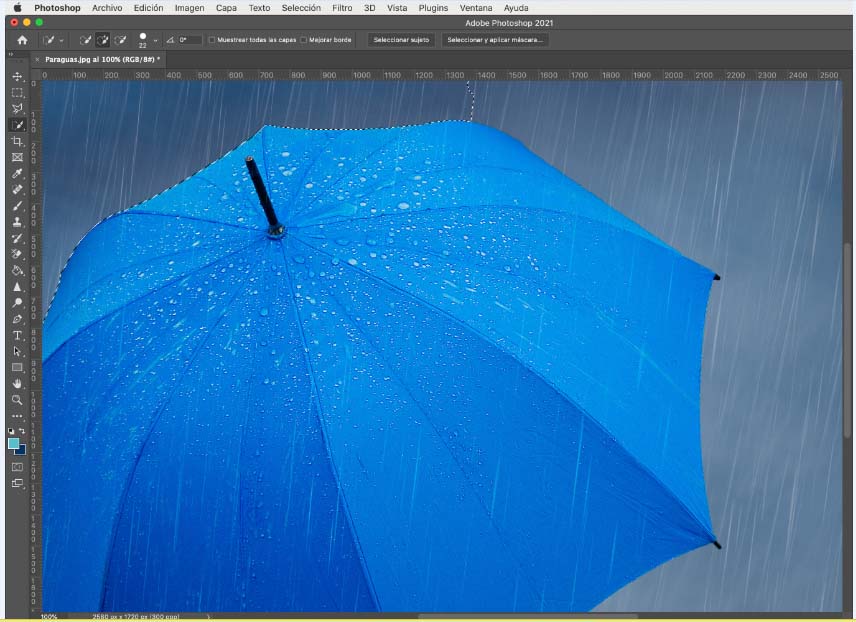
Task: Open the Filtro menu
Action: point(342,8)
